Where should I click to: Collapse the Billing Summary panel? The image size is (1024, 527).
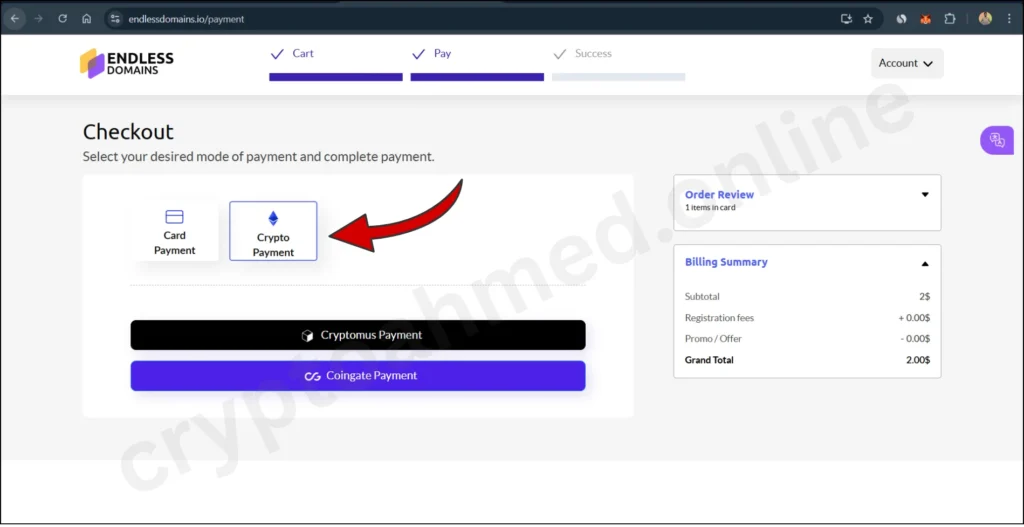924,264
